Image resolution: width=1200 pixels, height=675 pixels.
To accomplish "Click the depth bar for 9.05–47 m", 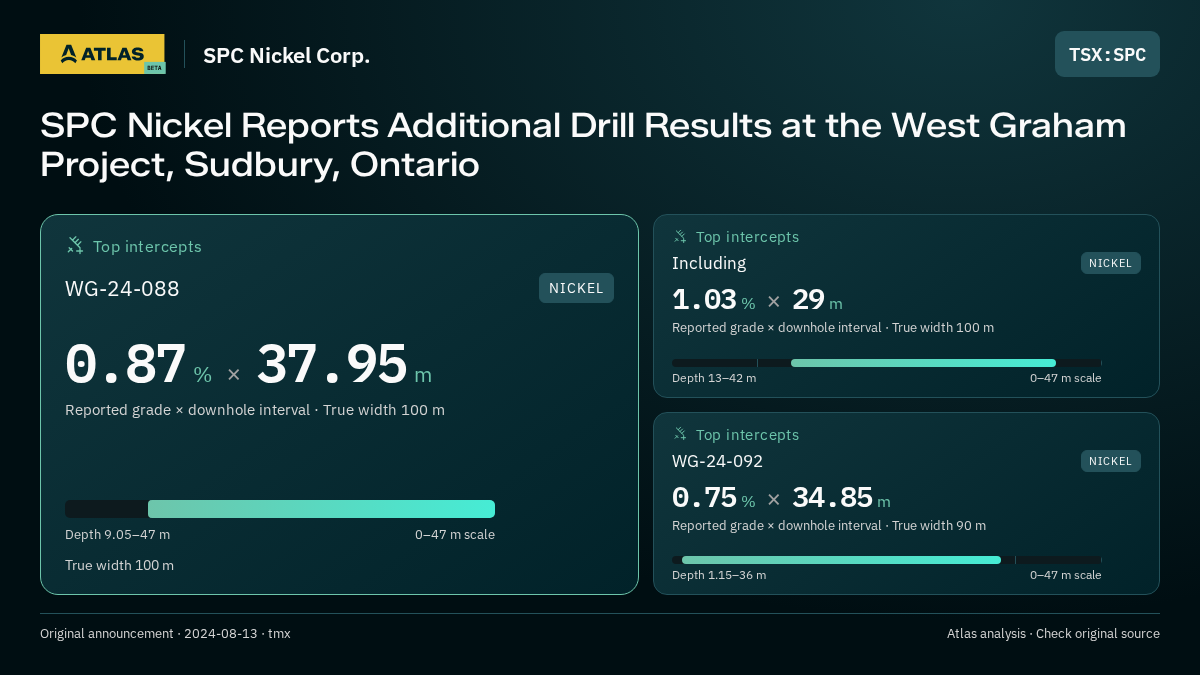I will tap(280, 509).
